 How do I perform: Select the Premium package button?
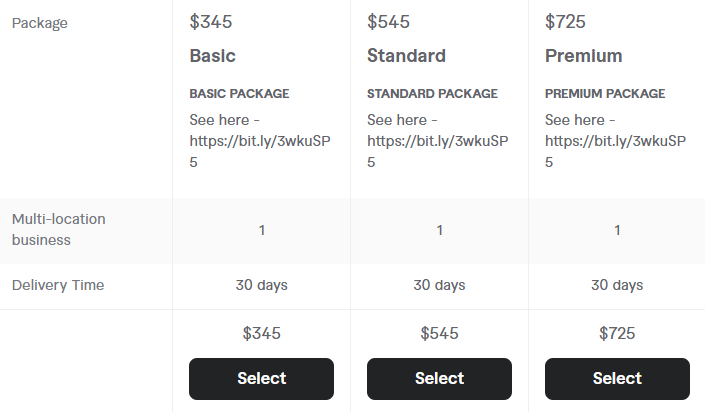click(617, 379)
